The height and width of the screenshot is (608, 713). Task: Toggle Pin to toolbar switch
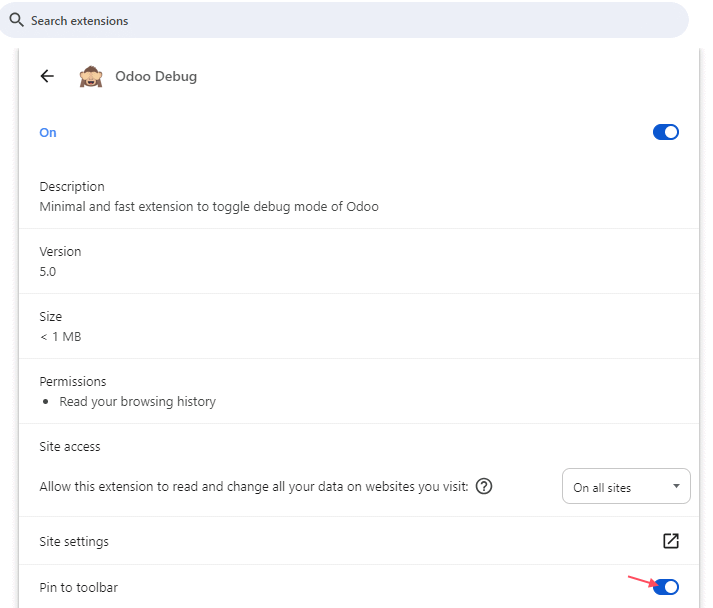coord(666,587)
